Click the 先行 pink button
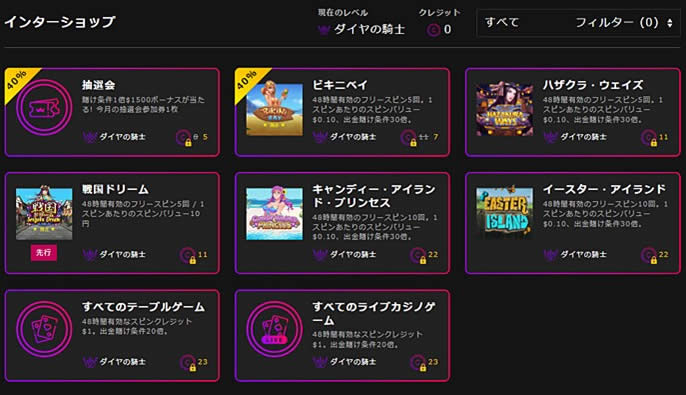Screen dimensions: 686x395 tap(43, 252)
